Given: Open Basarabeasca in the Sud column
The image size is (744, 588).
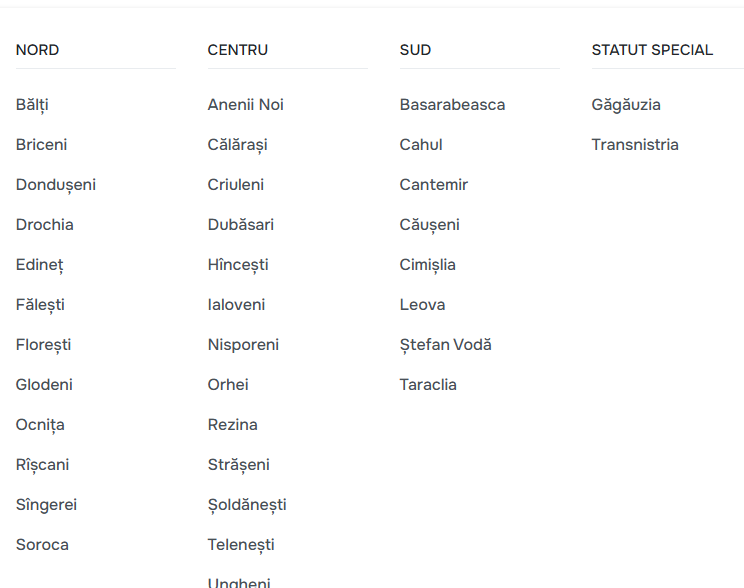Looking at the screenshot, I should click(x=452, y=105).
